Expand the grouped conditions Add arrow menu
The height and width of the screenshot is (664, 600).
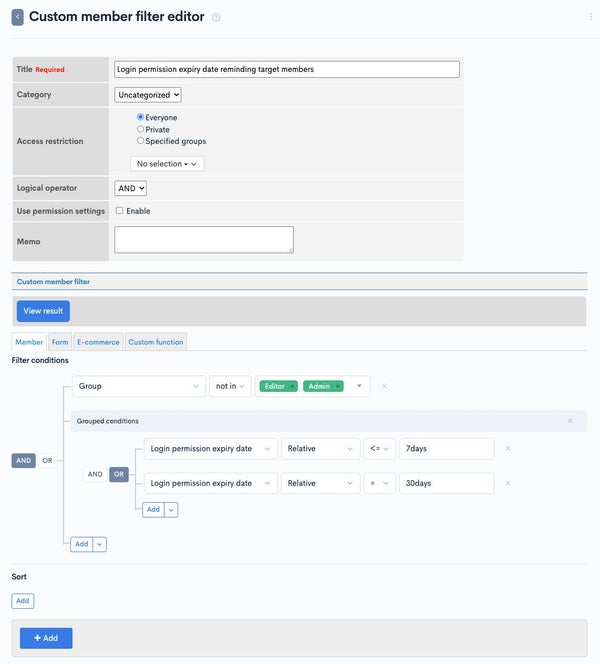(171, 510)
